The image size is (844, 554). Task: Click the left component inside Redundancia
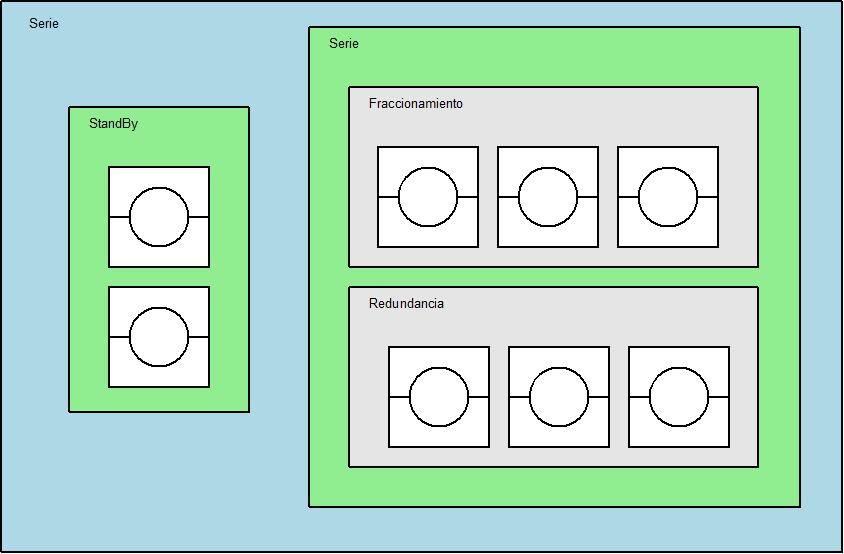[439, 397]
